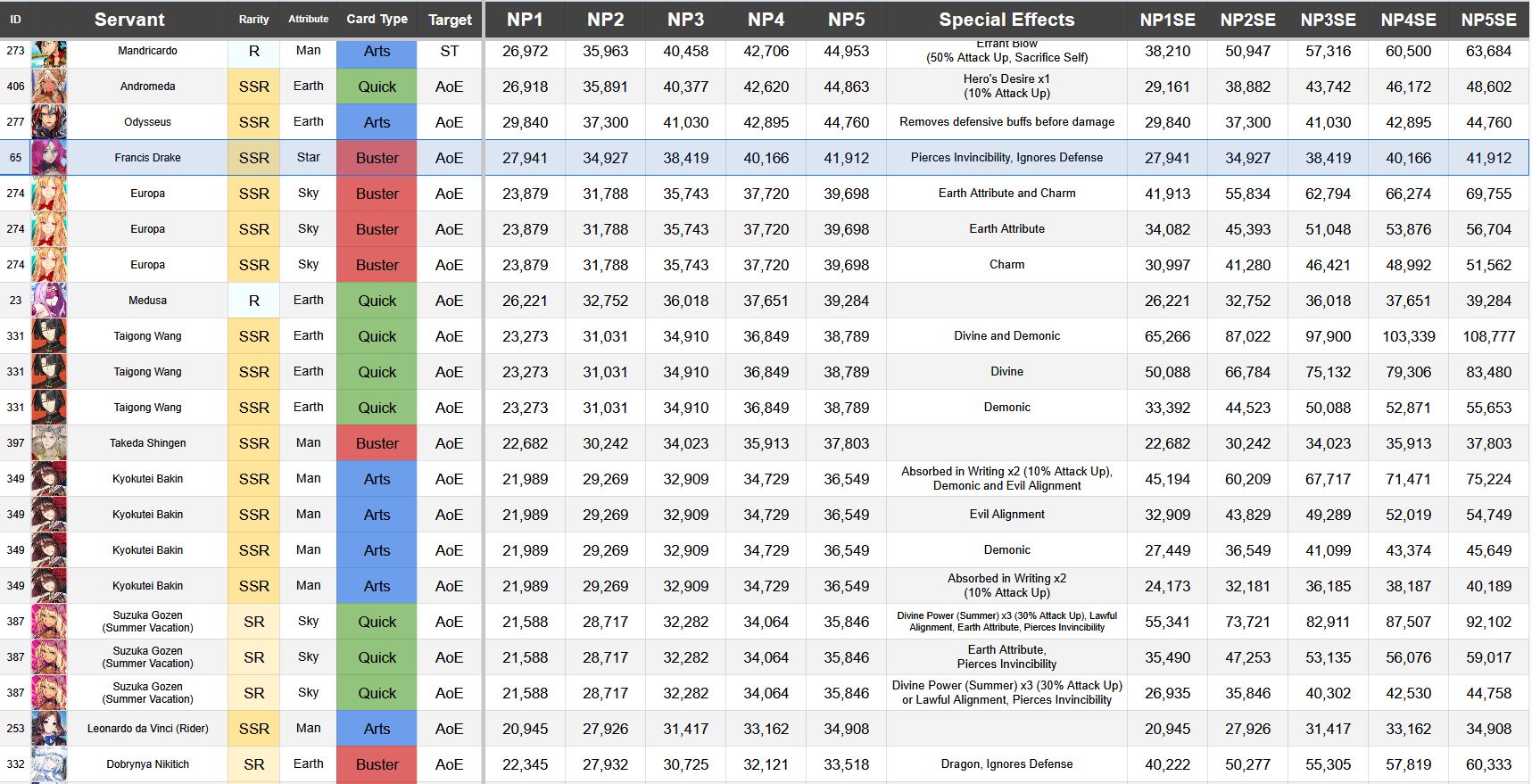
Task: Select Francis Drake's portrait thumbnail
Action: (49, 158)
